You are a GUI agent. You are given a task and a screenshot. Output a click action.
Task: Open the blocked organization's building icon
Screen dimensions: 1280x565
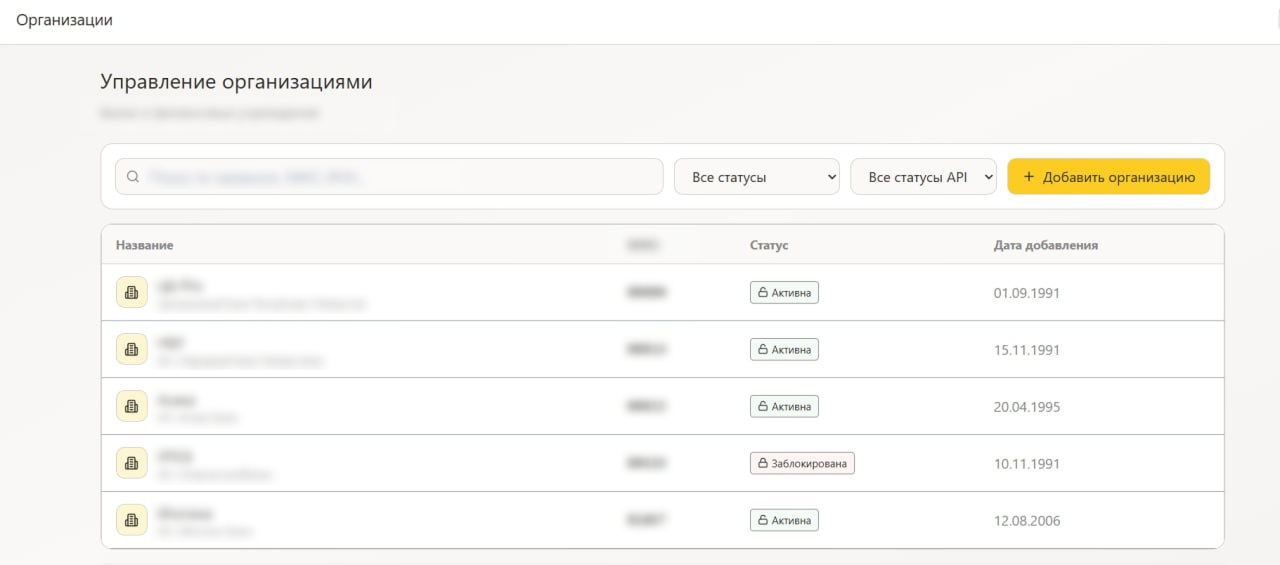[x=132, y=463]
